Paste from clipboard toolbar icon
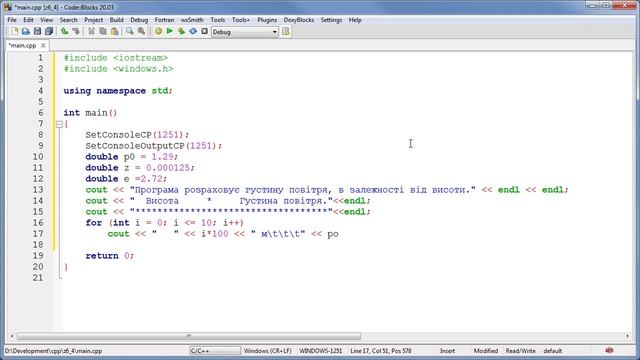Viewport: 640px width, 360px height. click(x=115, y=31)
